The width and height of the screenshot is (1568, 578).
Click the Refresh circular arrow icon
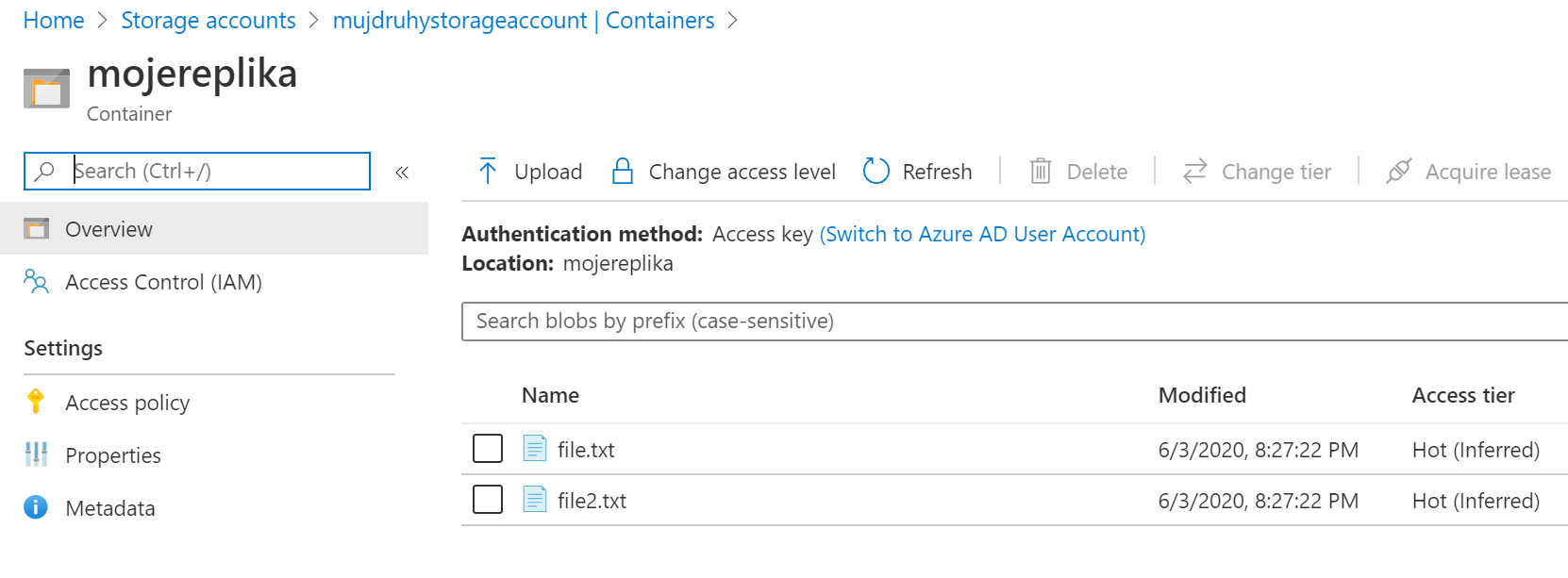pos(876,172)
